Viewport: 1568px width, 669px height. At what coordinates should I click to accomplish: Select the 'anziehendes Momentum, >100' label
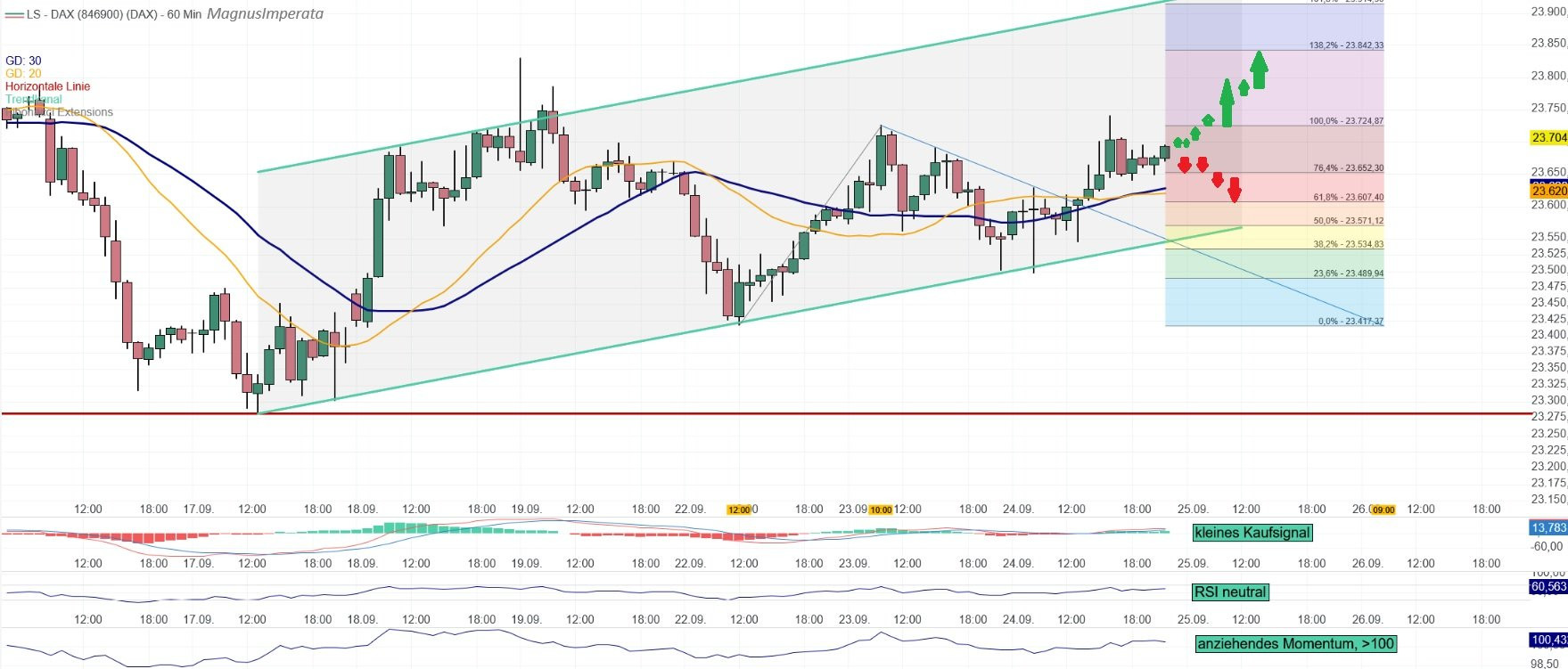pos(1295,643)
